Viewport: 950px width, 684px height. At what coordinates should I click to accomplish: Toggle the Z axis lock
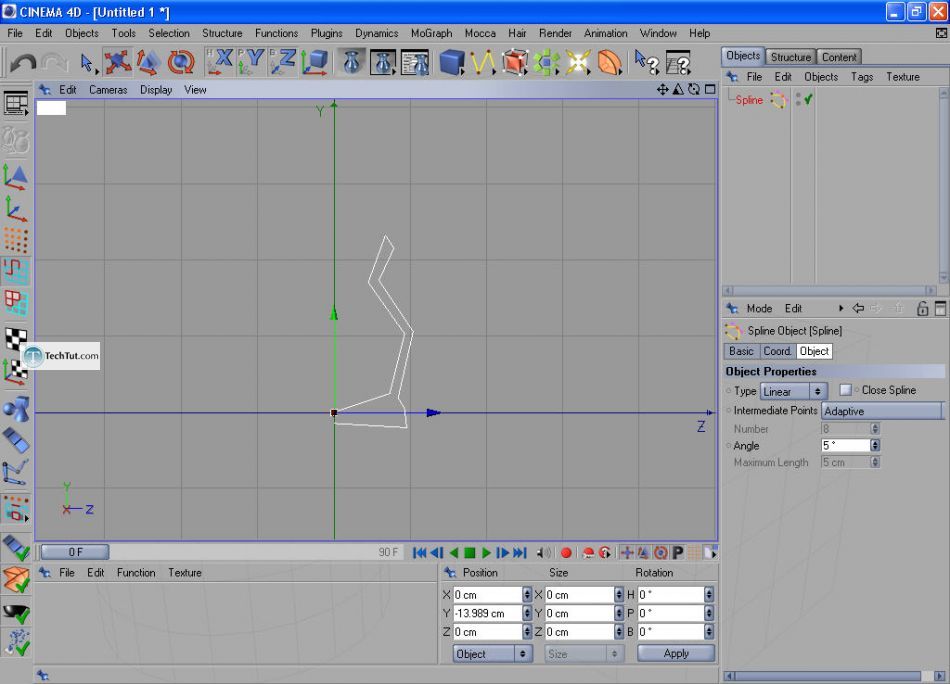pos(283,62)
